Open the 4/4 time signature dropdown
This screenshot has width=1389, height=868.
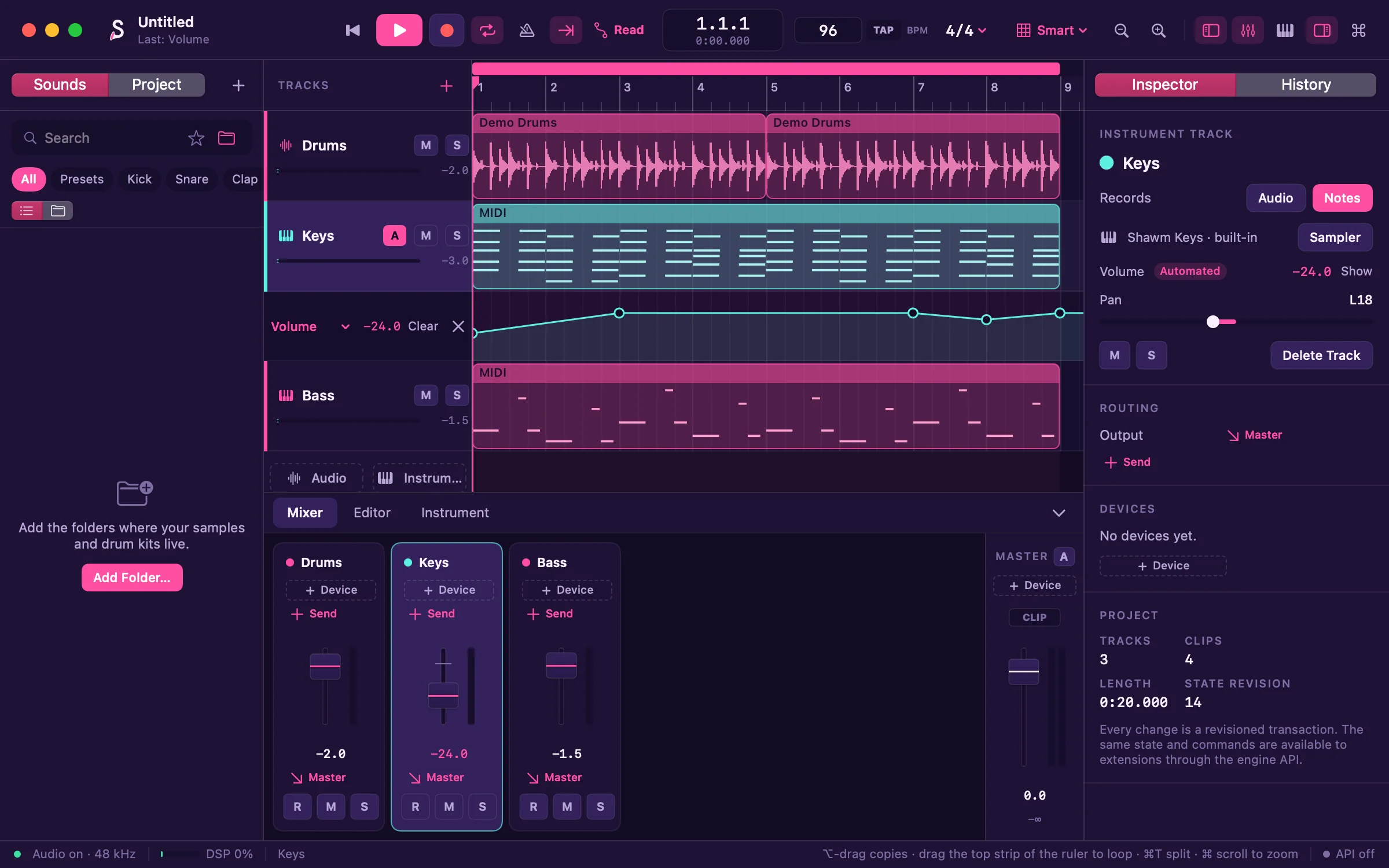point(966,30)
